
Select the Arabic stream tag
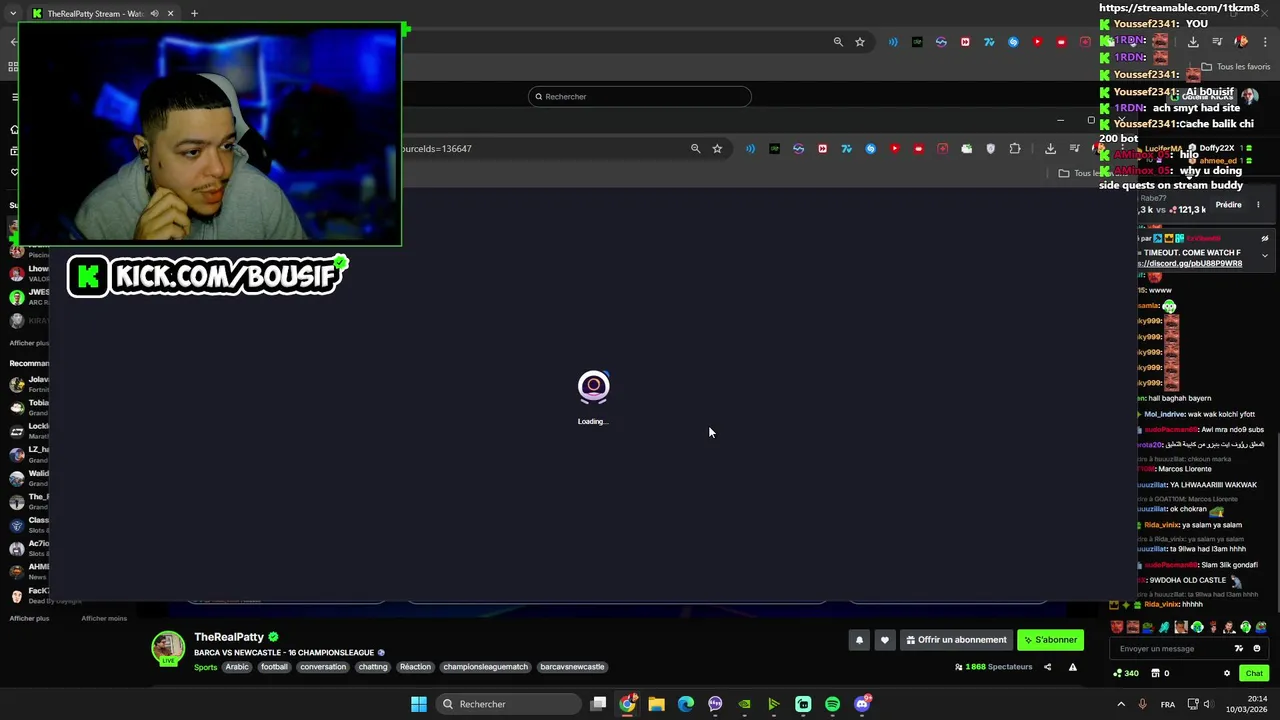237,667
